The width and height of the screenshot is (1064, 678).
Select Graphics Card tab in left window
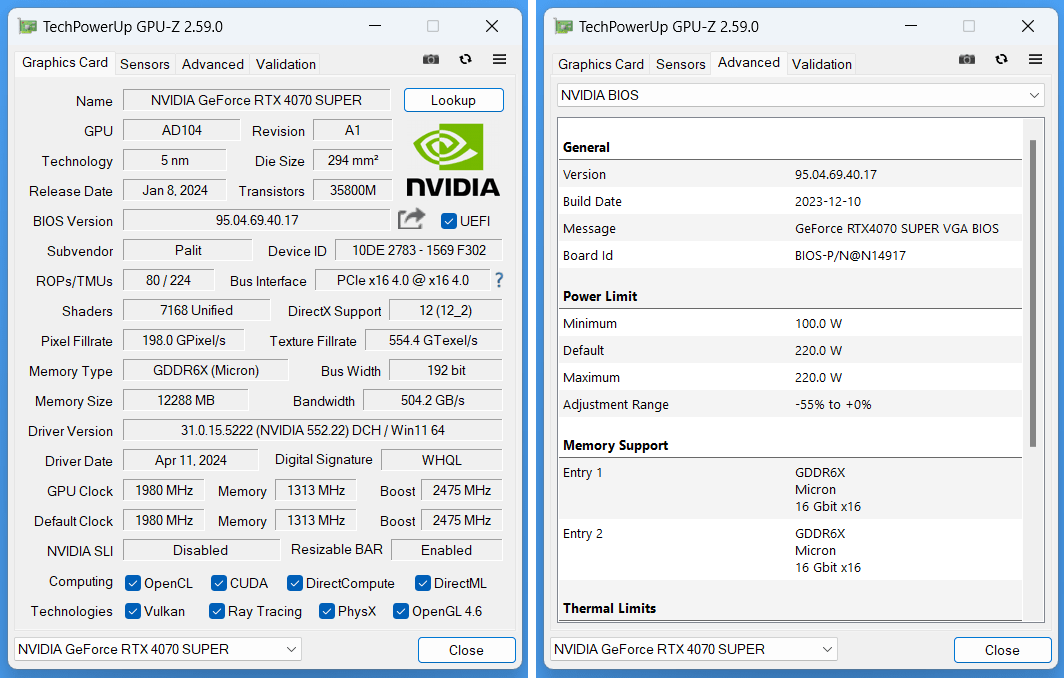(x=64, y=62)
